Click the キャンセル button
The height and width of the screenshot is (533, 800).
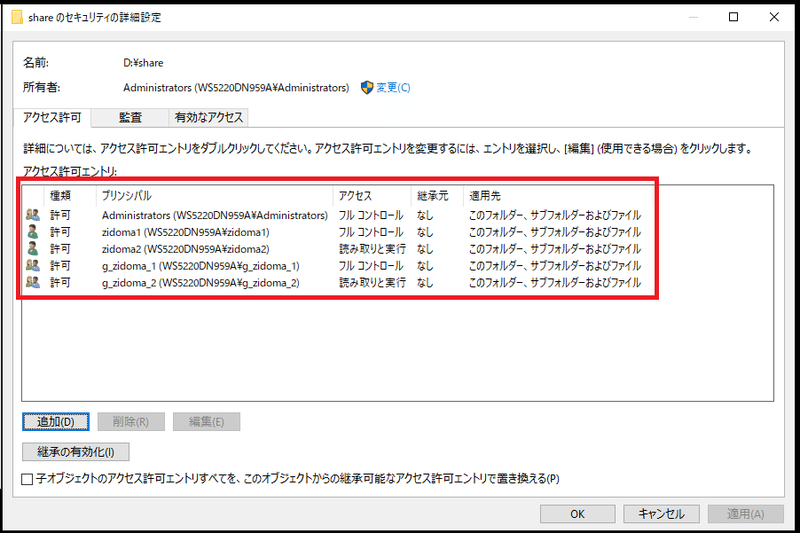661,514
